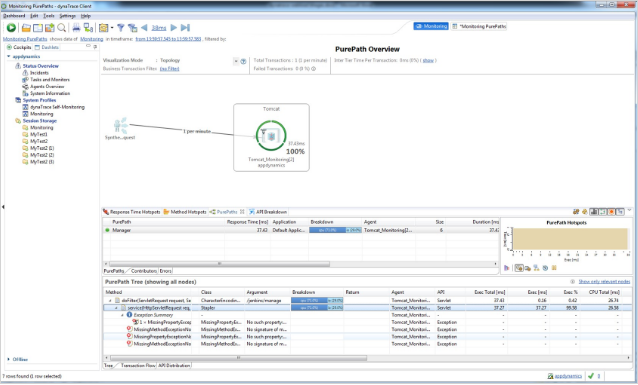Select Status Overview in tree
The width and height of the screenshot is (638, 385).
(x=41, y=66)
